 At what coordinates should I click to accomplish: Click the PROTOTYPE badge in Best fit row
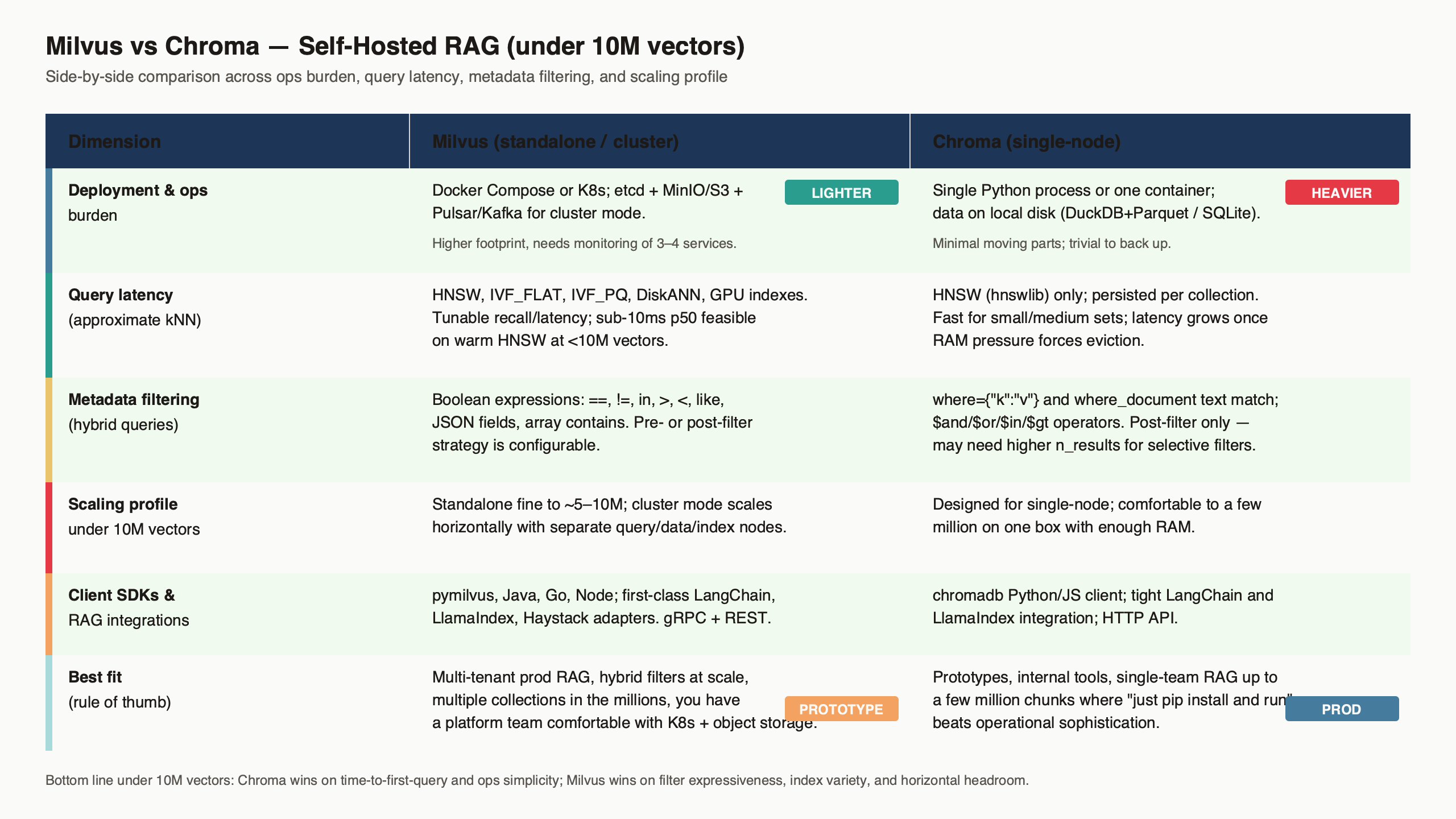click(841, 709)
